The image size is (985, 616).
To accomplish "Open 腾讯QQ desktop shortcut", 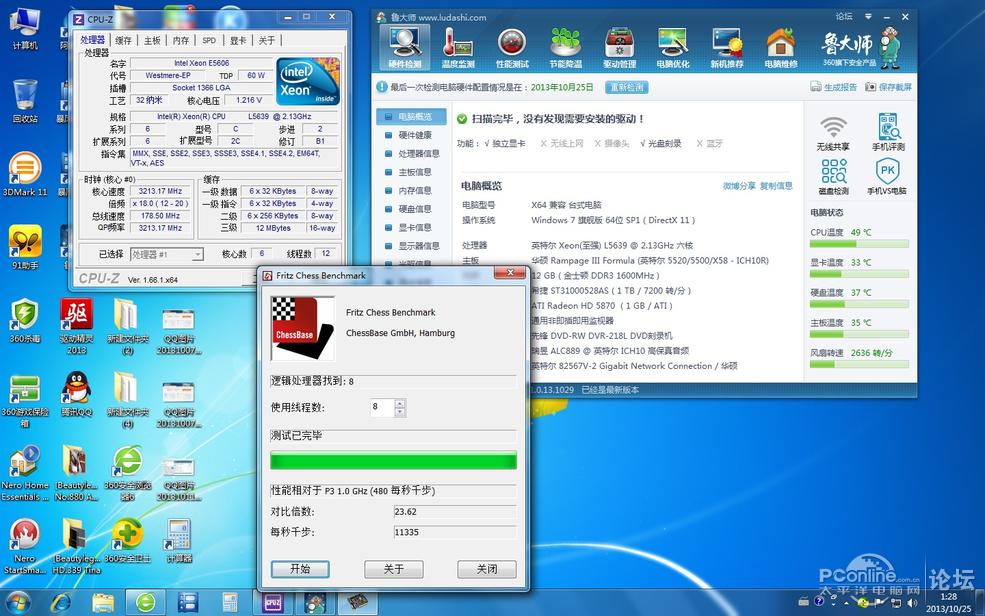I will pyautogui.click(x=77, y=394).
